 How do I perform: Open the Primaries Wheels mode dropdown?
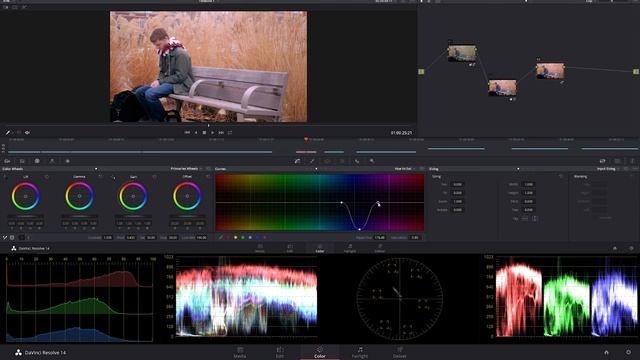186,169
